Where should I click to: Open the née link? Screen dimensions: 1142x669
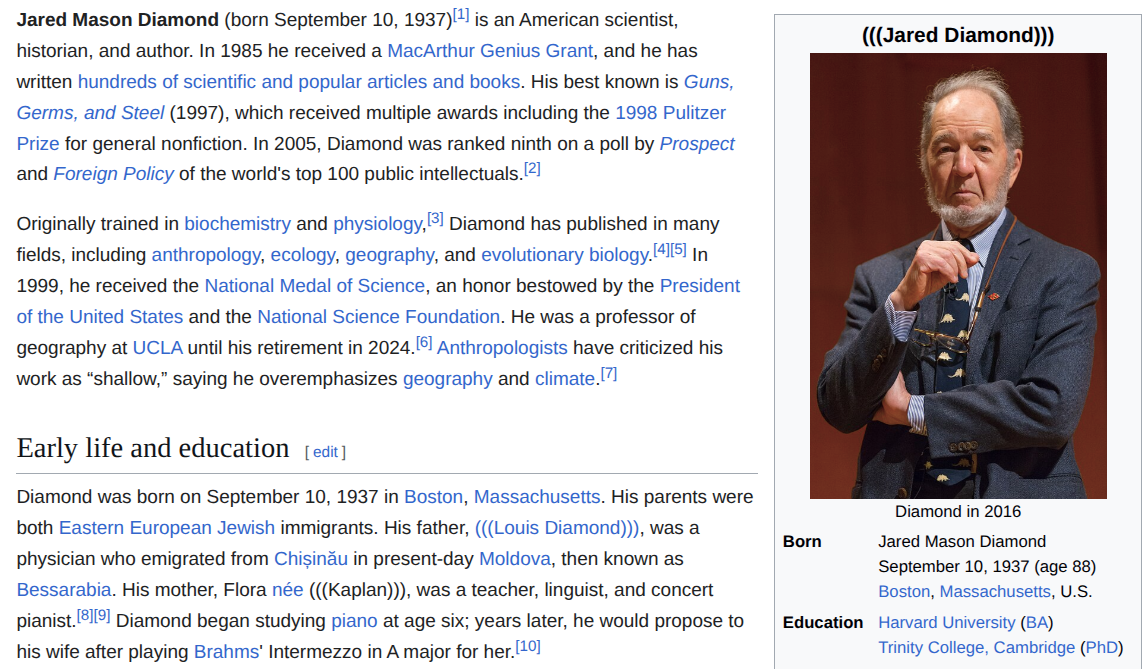pos(288,590)
